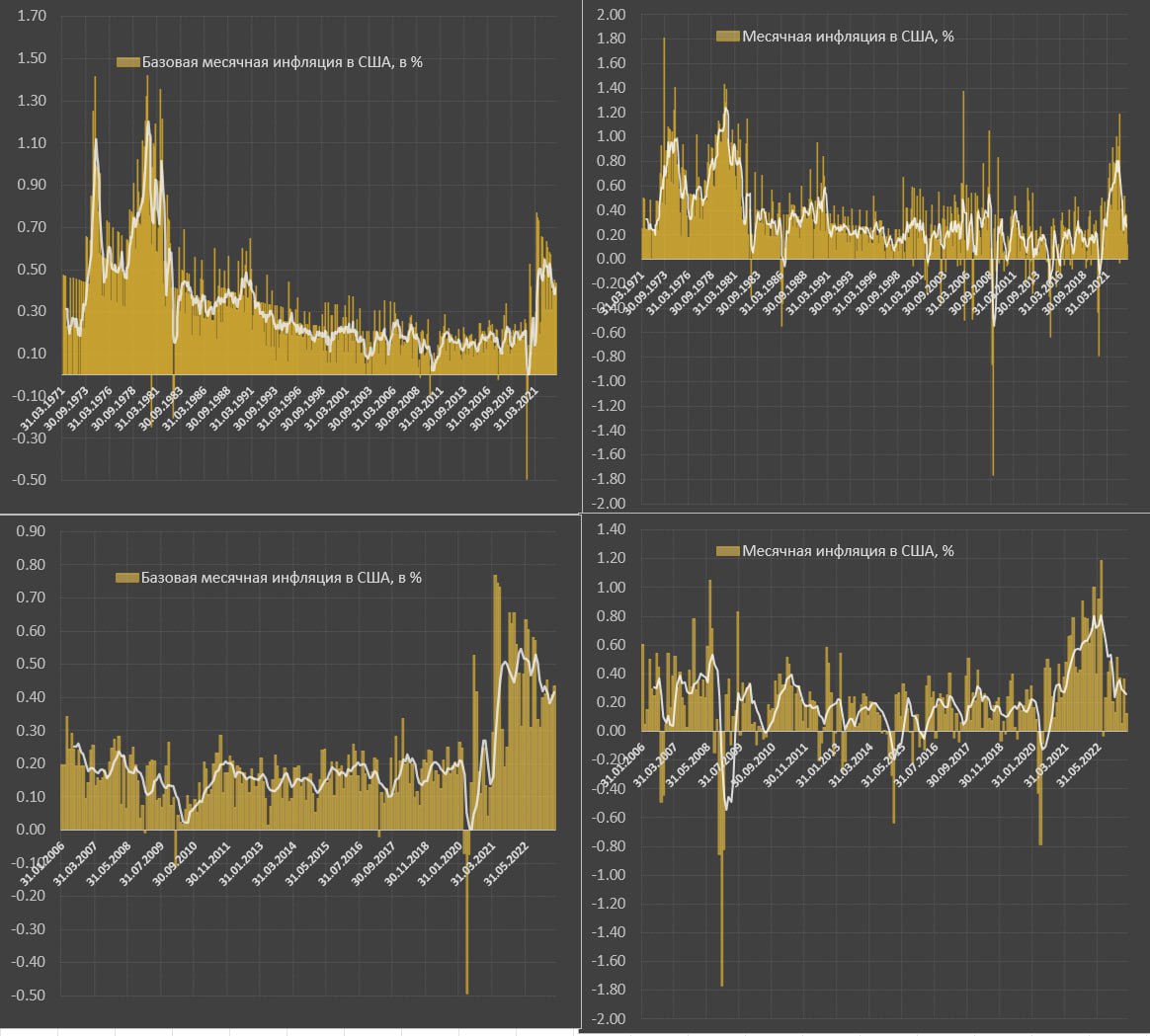Select bottom-left legend text 'Базовая месячная инфляция в США'

[265, 578]
